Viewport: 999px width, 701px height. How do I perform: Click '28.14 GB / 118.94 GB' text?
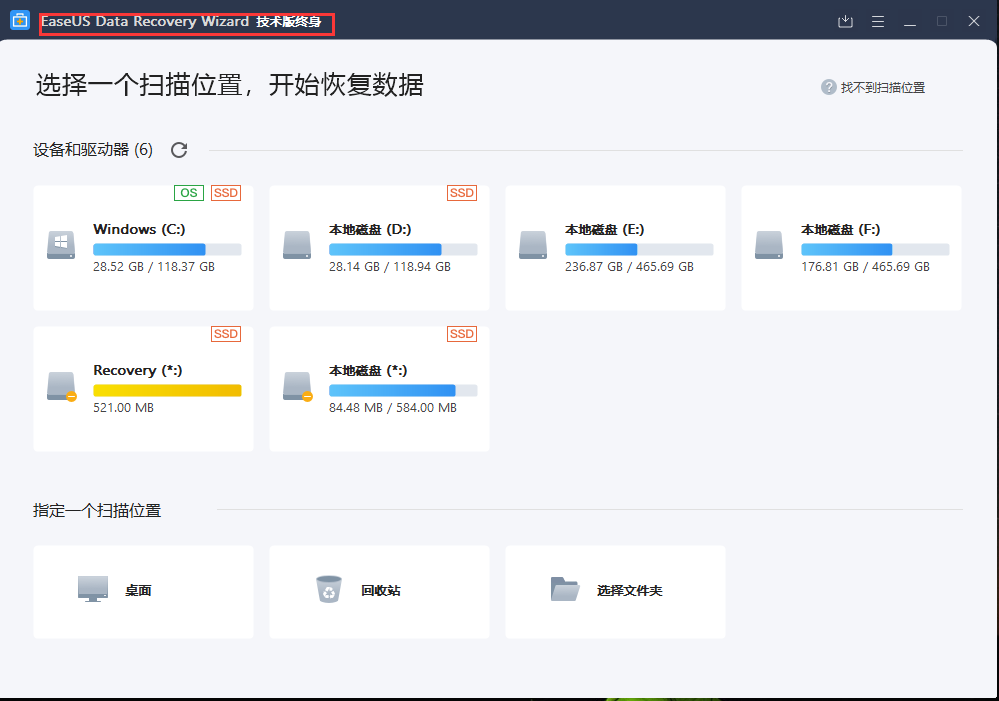coord(389,267)
